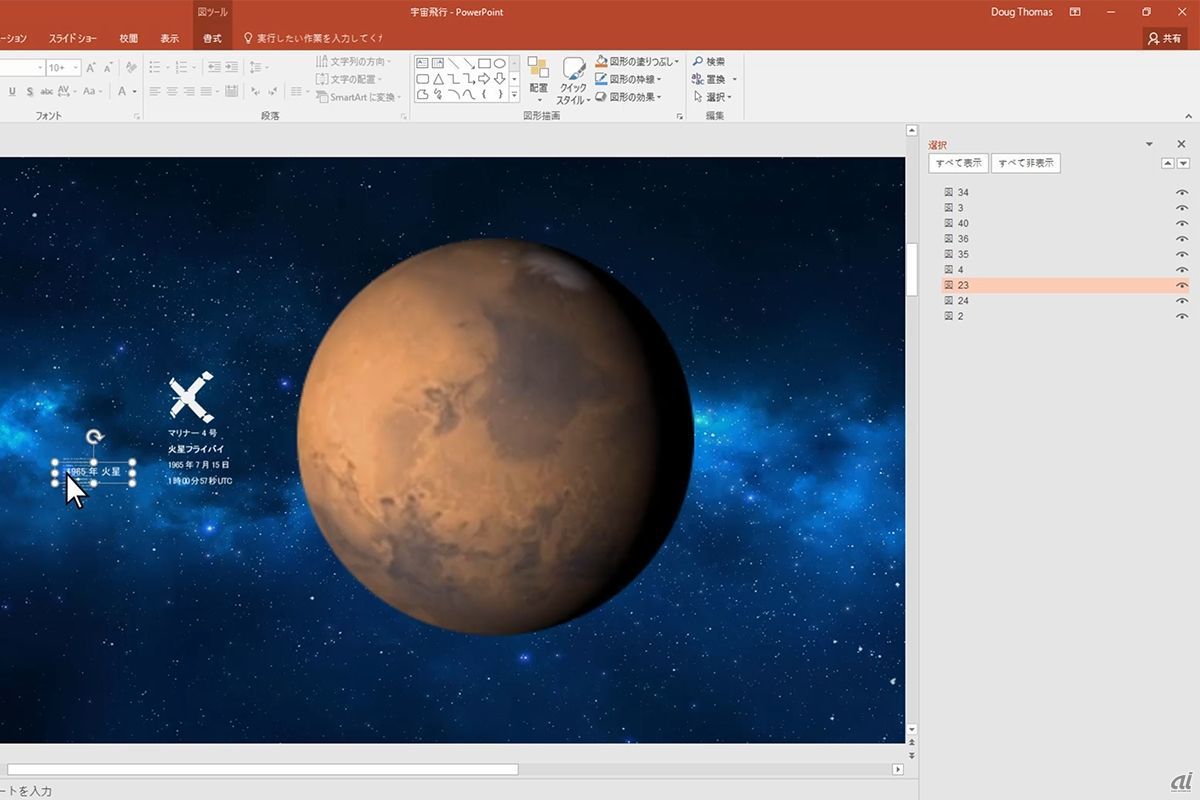Open the 表示 (View) ribbon tab
Viewport: 1200px width, 800px height.
click(170, 38)
